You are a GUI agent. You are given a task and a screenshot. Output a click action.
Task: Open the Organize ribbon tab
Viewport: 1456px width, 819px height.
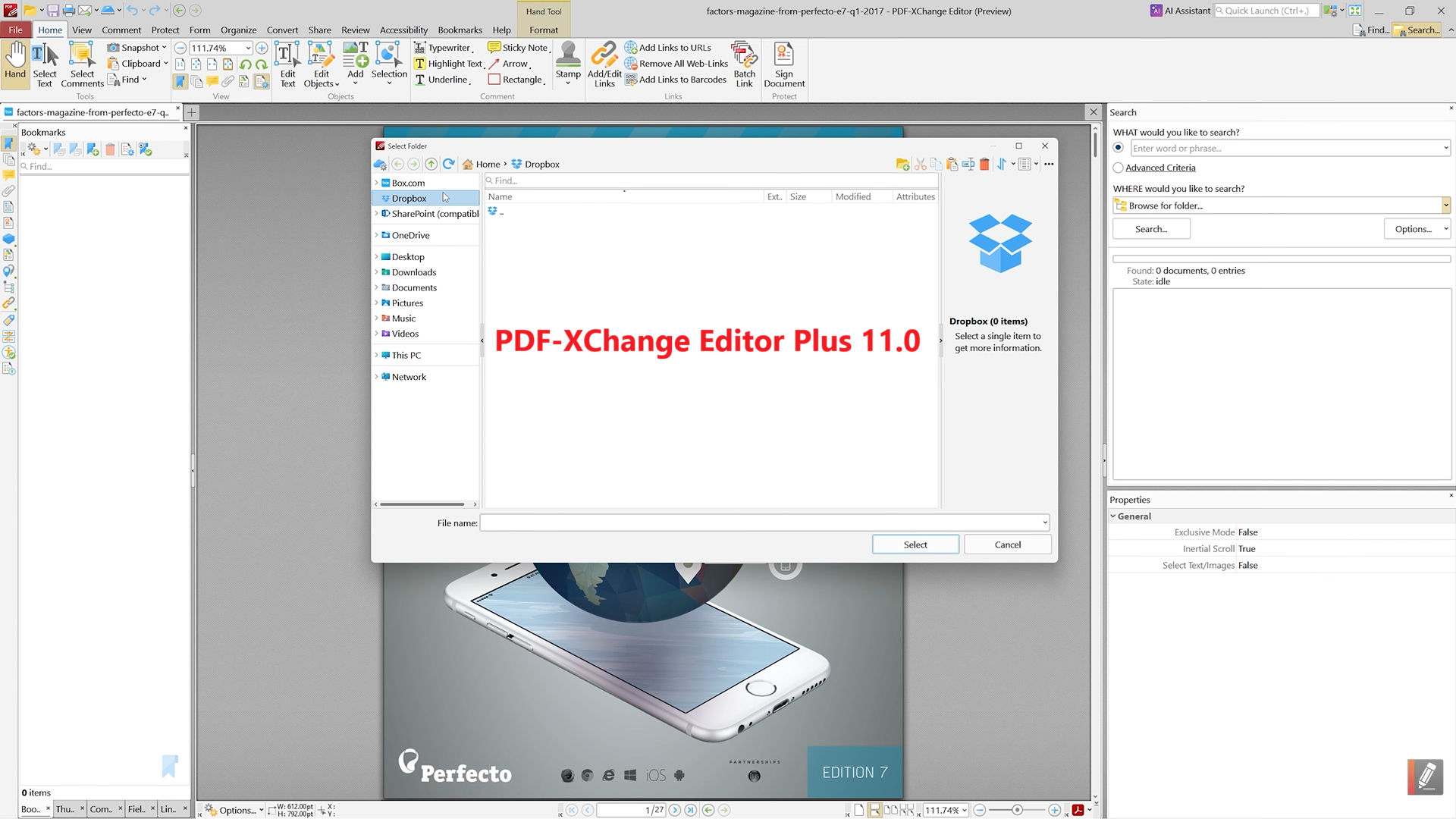[238, 30]
